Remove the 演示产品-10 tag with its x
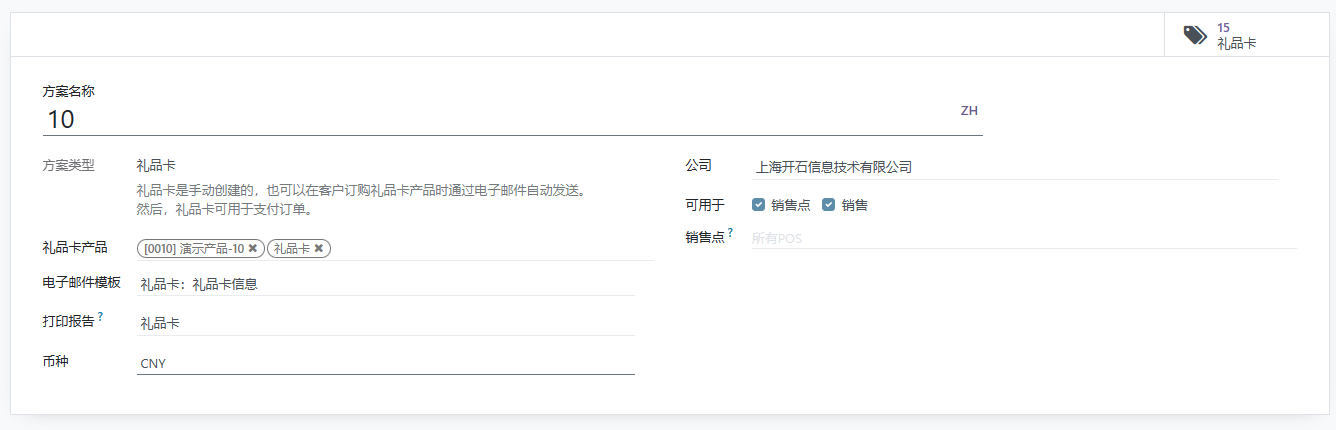Screen dimensions: 1336x430 253,248
